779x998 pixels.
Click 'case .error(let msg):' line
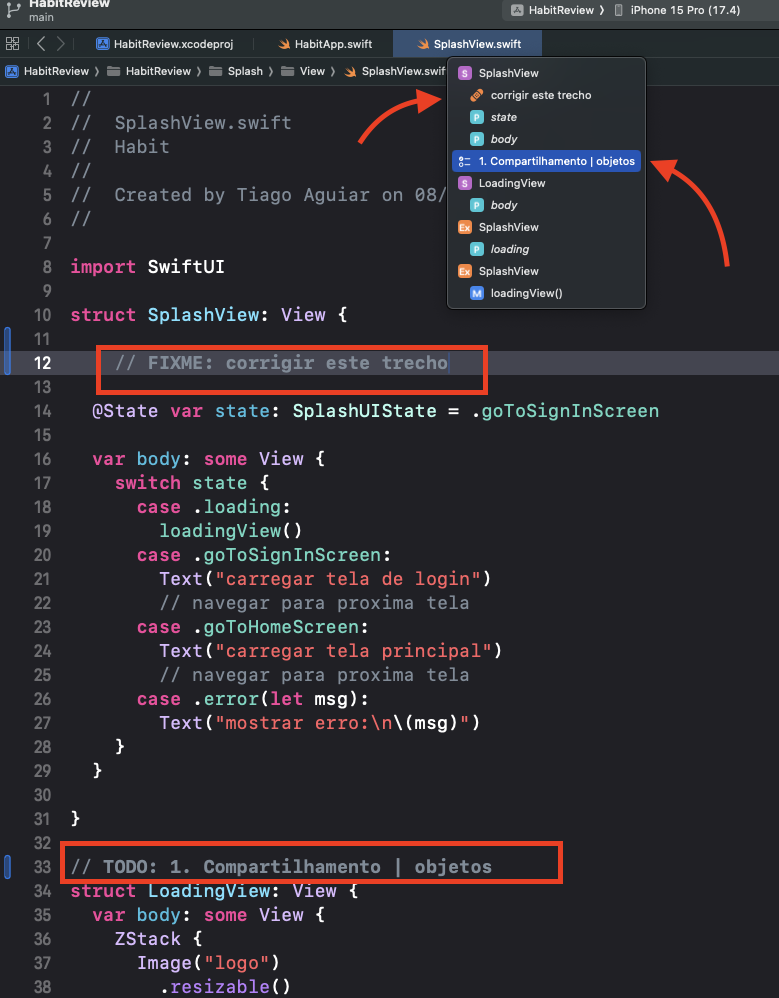pos(253,699)
